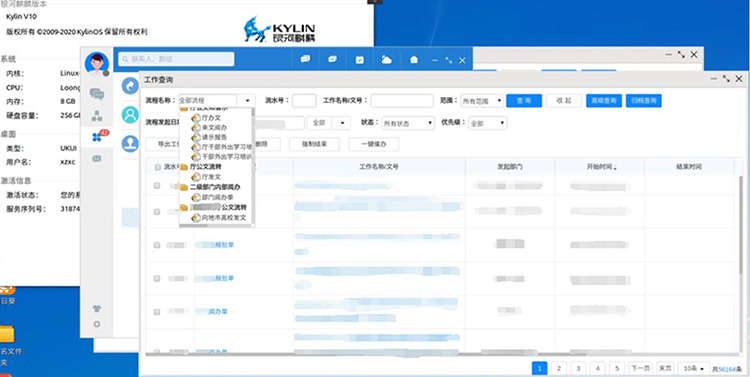Sort by the 开始时间 column header

pyautogui.click(x=599, y=167)
